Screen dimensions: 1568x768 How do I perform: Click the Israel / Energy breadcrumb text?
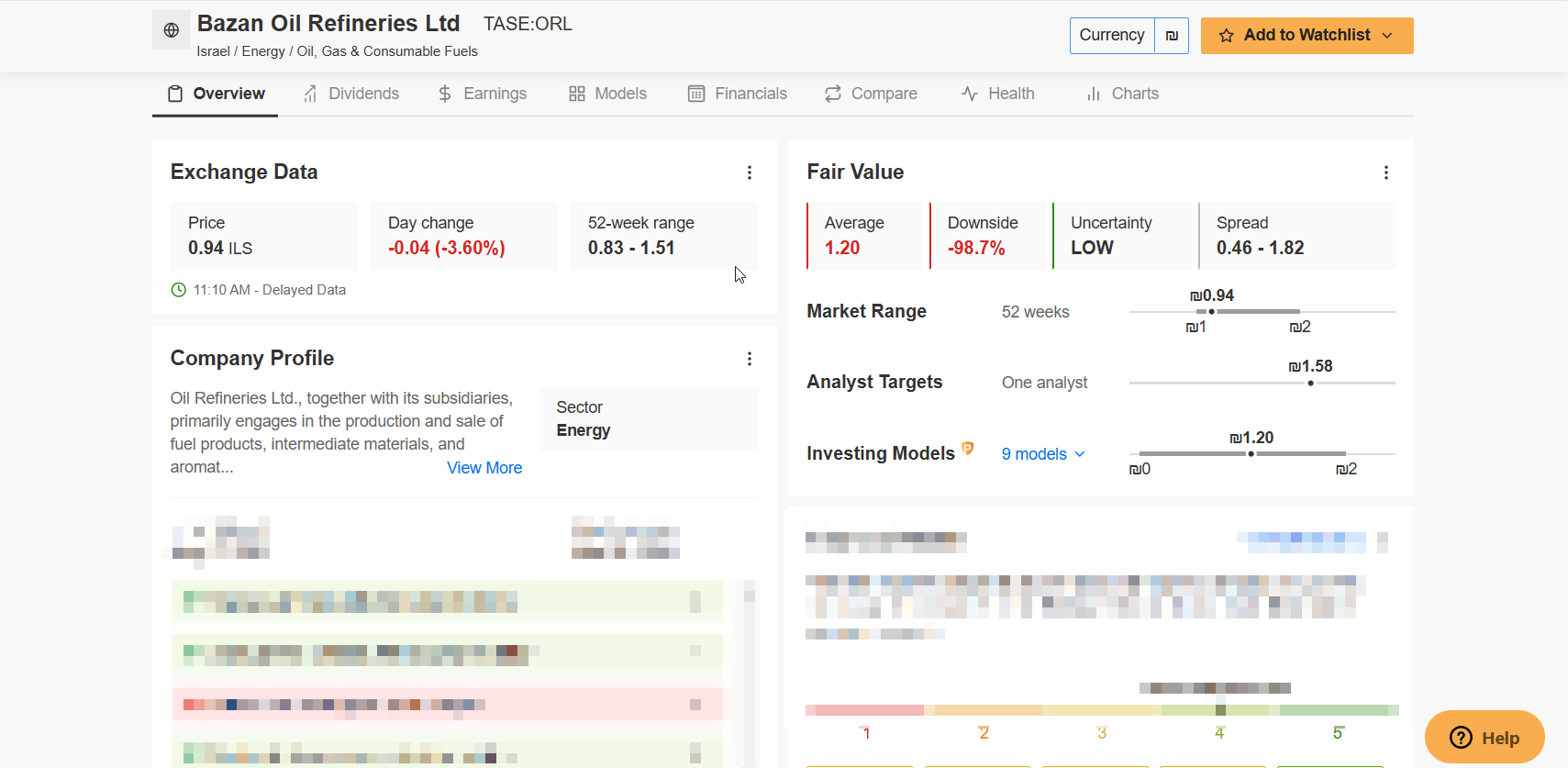click(337, 51)
